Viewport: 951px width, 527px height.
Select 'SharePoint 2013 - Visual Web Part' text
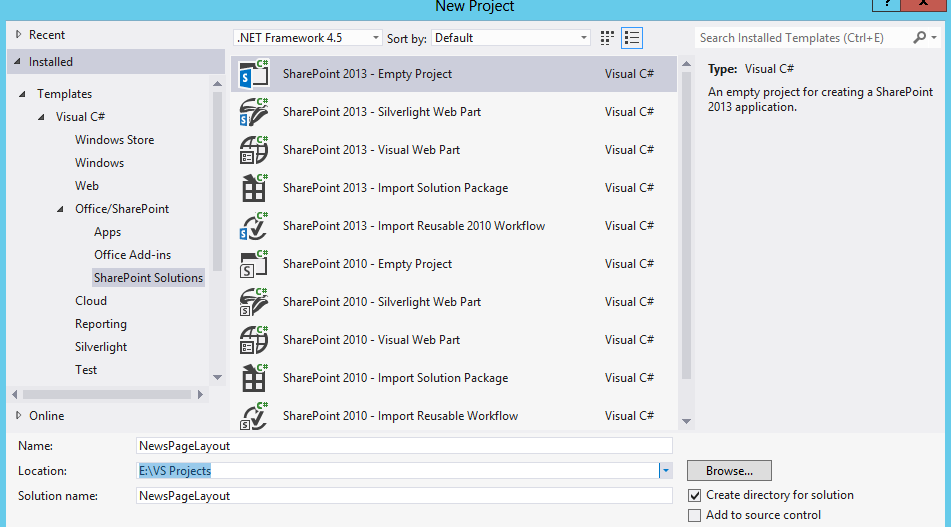(371, 150)
